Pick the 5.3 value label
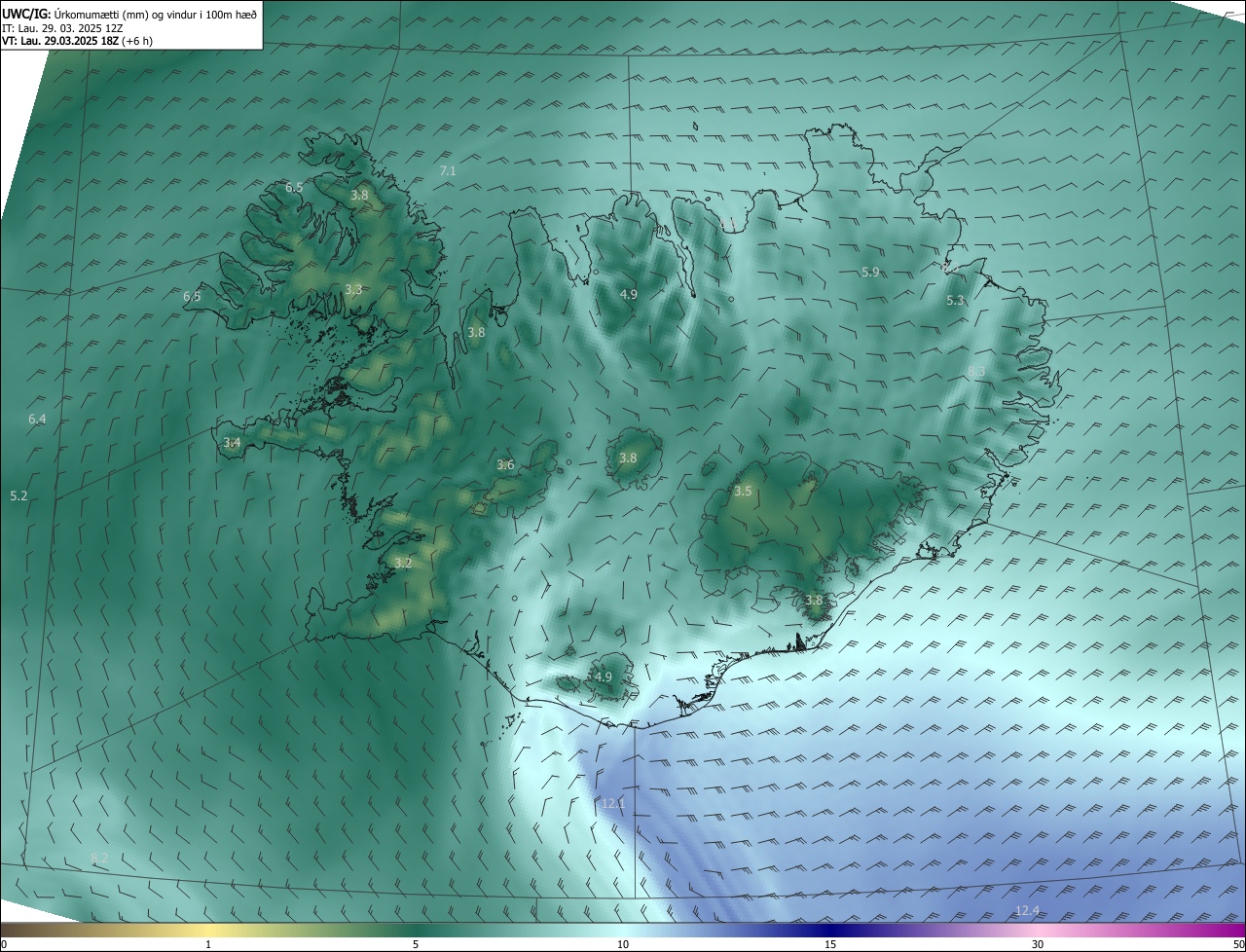This screenshot has height=952, width=1246. coord(955,301)
